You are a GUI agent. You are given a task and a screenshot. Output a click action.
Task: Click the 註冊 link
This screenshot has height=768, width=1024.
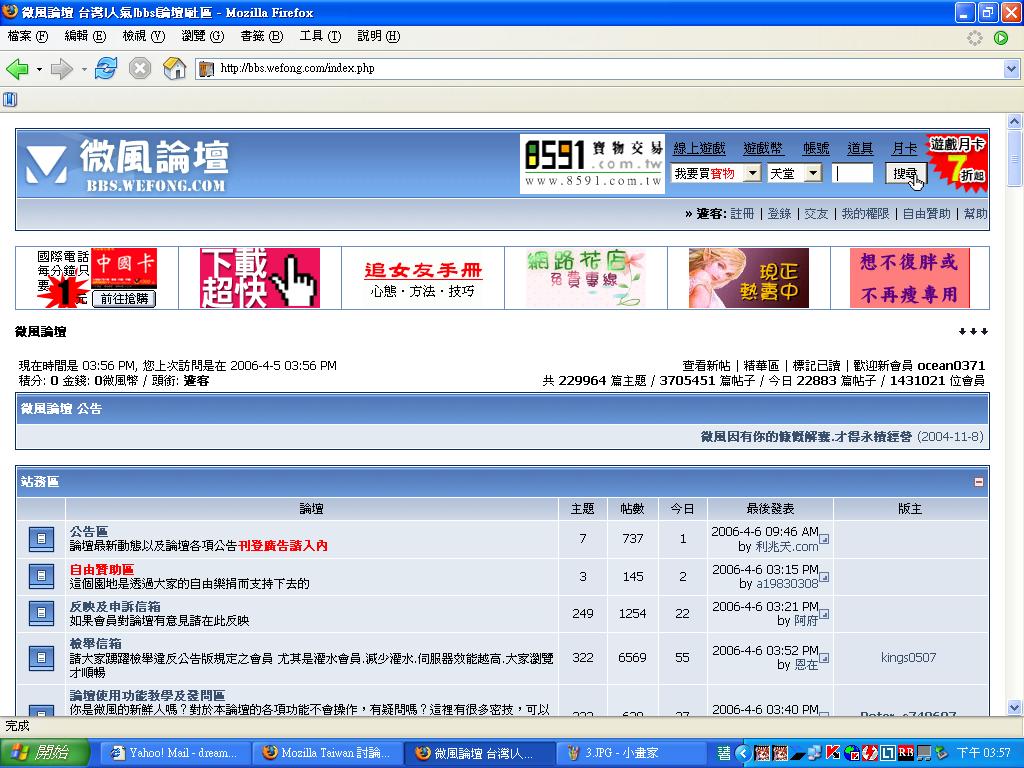742,214
